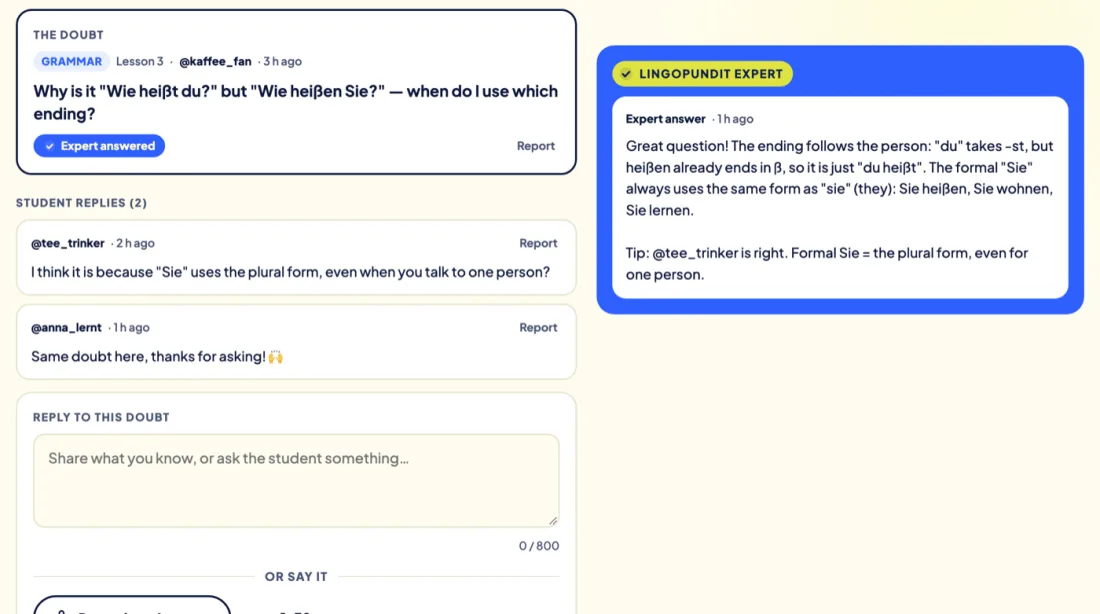
Task: Click the text area resize handle
Action: (x=553, y=521)
